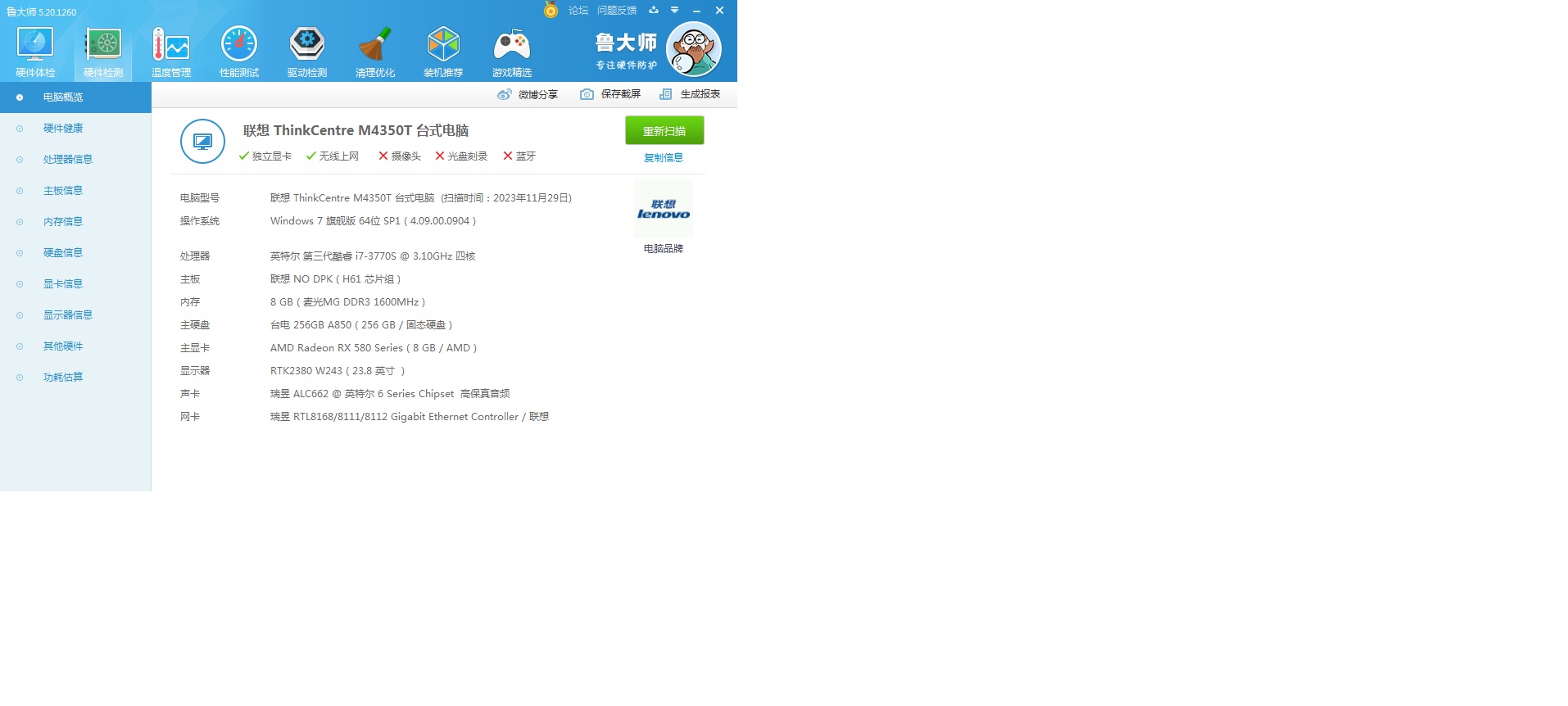Click the 无线上网 feature indicator

click(x=333, y=156)
